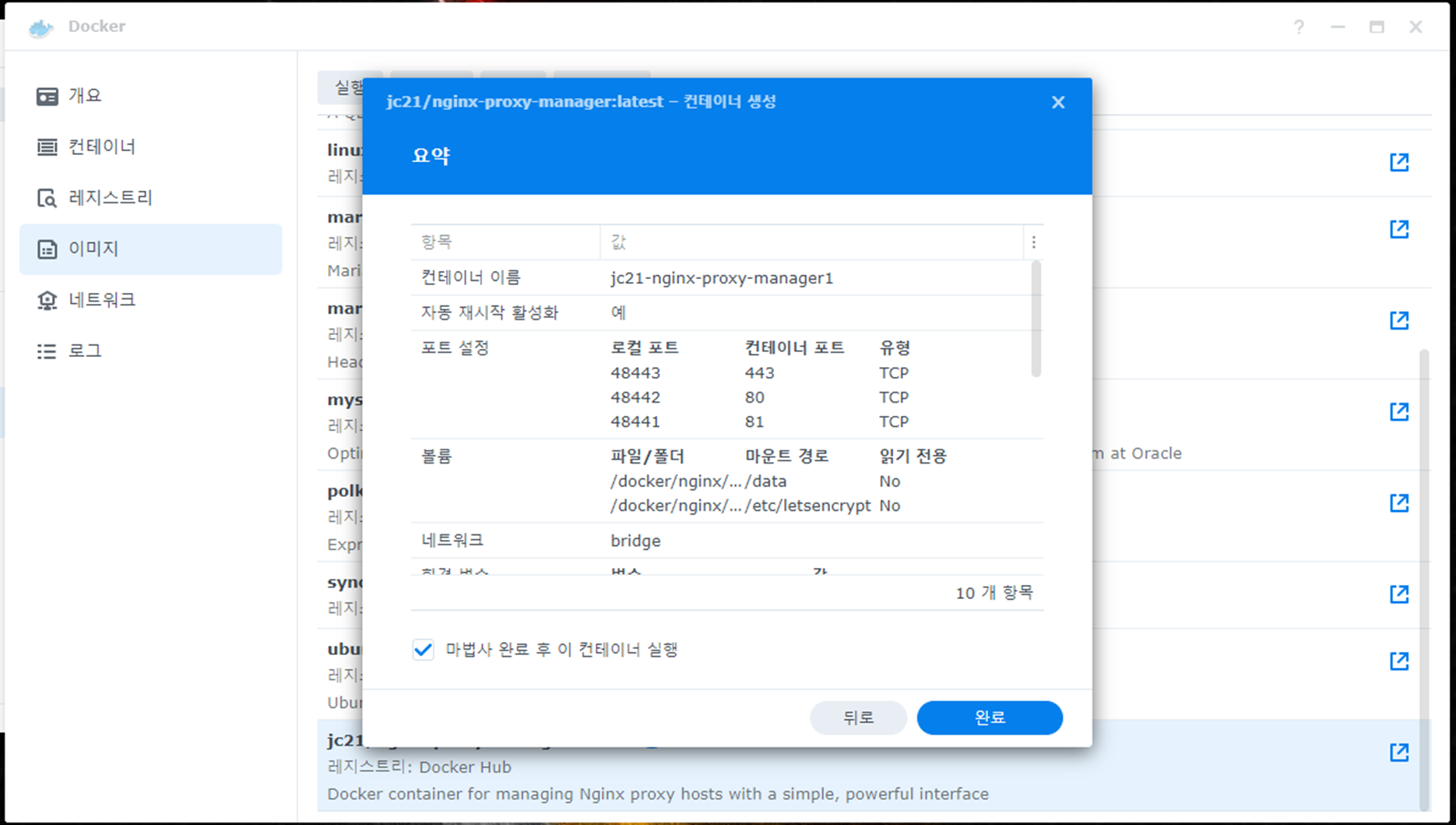Click the 포트 설정 row label

pyautogui.click(x=455, y=347)
